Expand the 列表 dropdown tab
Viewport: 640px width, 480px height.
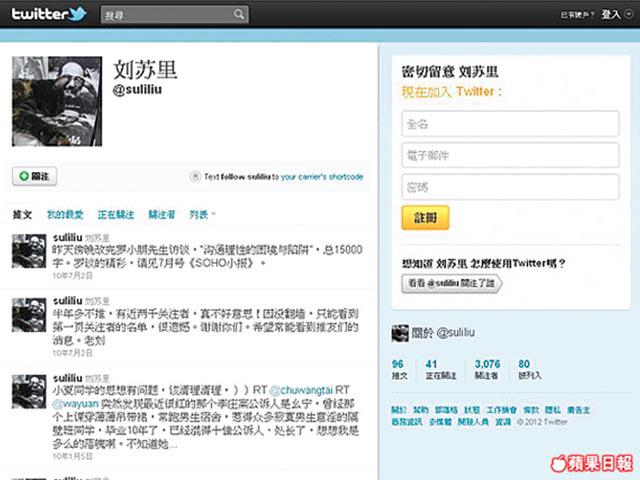click(x=202, y=214)
